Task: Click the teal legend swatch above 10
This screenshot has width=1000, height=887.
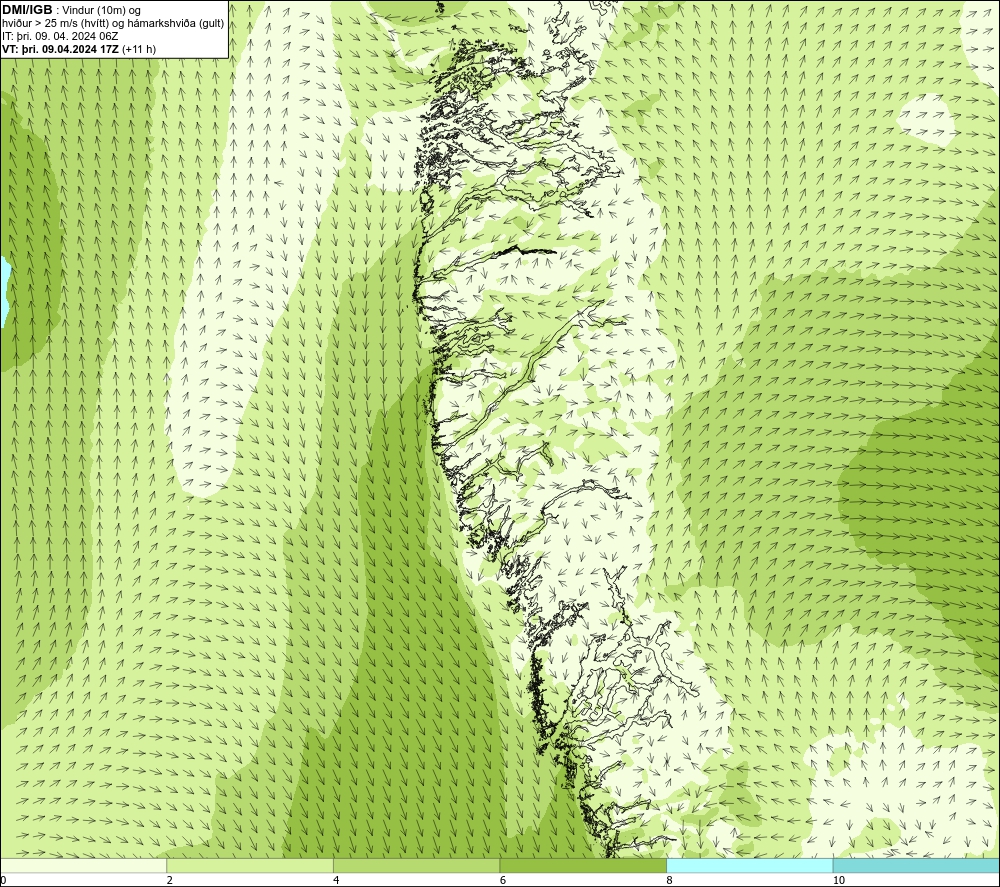Action: [916, 865]
